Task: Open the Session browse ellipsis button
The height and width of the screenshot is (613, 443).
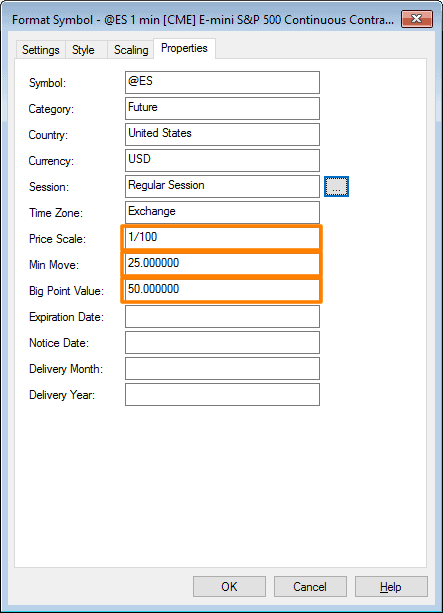Action: 336,186
